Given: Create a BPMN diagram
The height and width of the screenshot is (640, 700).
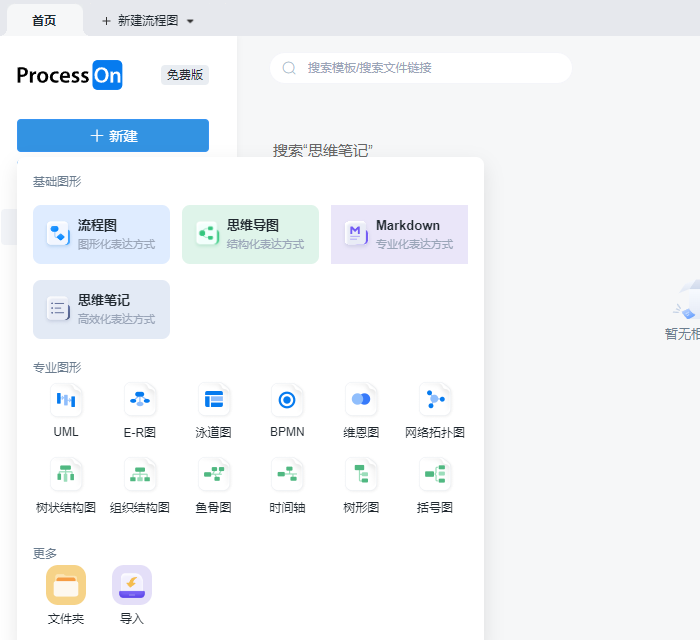Looking at the screenshot, I should tap(287, 401).
